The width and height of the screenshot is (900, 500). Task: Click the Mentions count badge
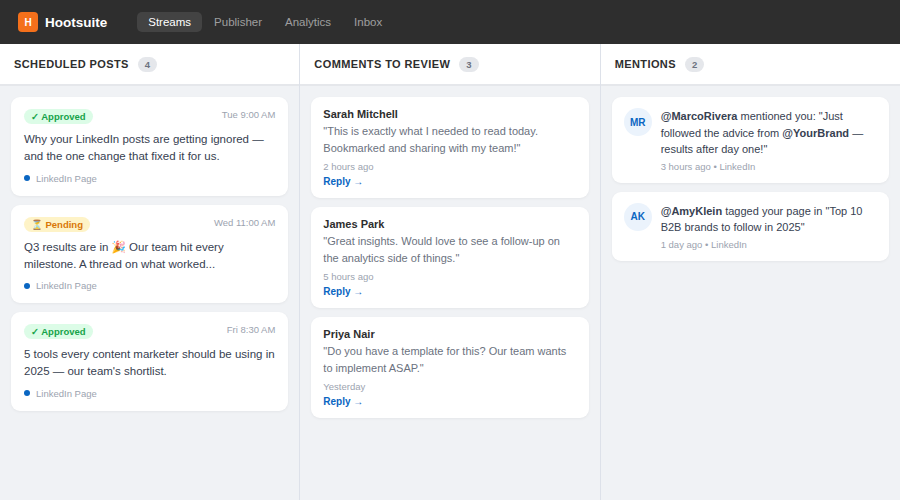[694, 64]
